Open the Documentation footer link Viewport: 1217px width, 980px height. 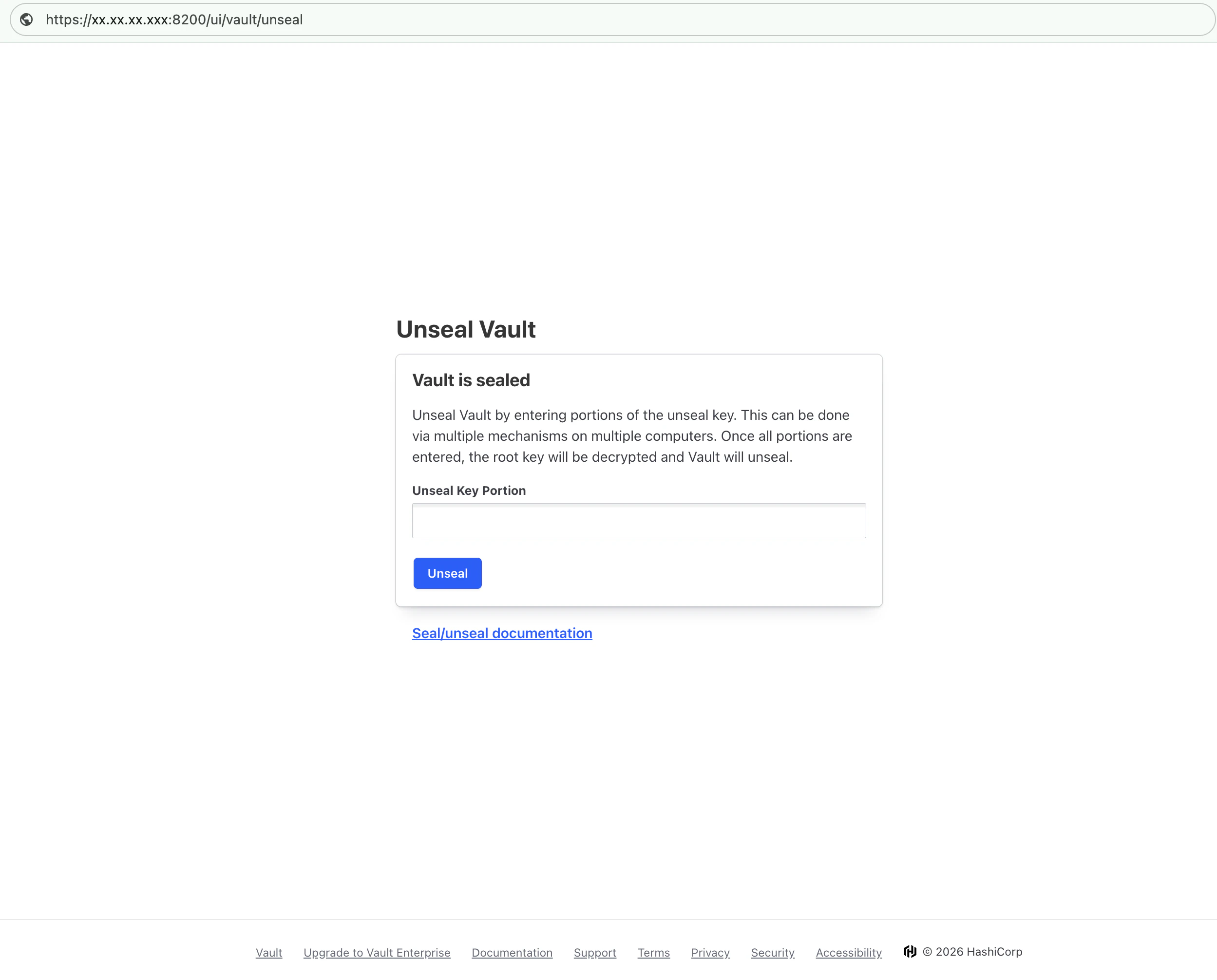[512, 953]
